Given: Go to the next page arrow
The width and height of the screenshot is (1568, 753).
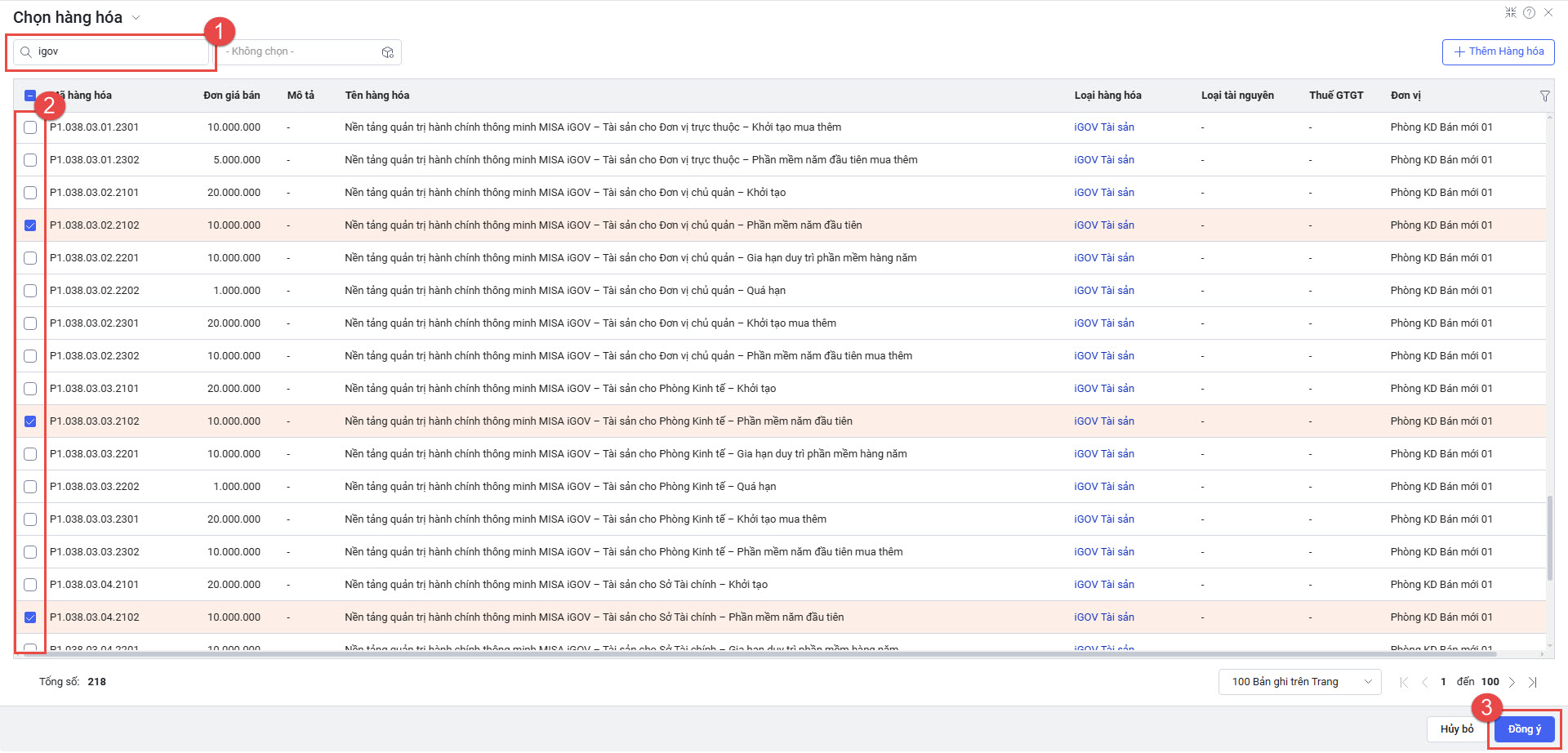Looking at the screenshot, I should (x=1512, y=682).
